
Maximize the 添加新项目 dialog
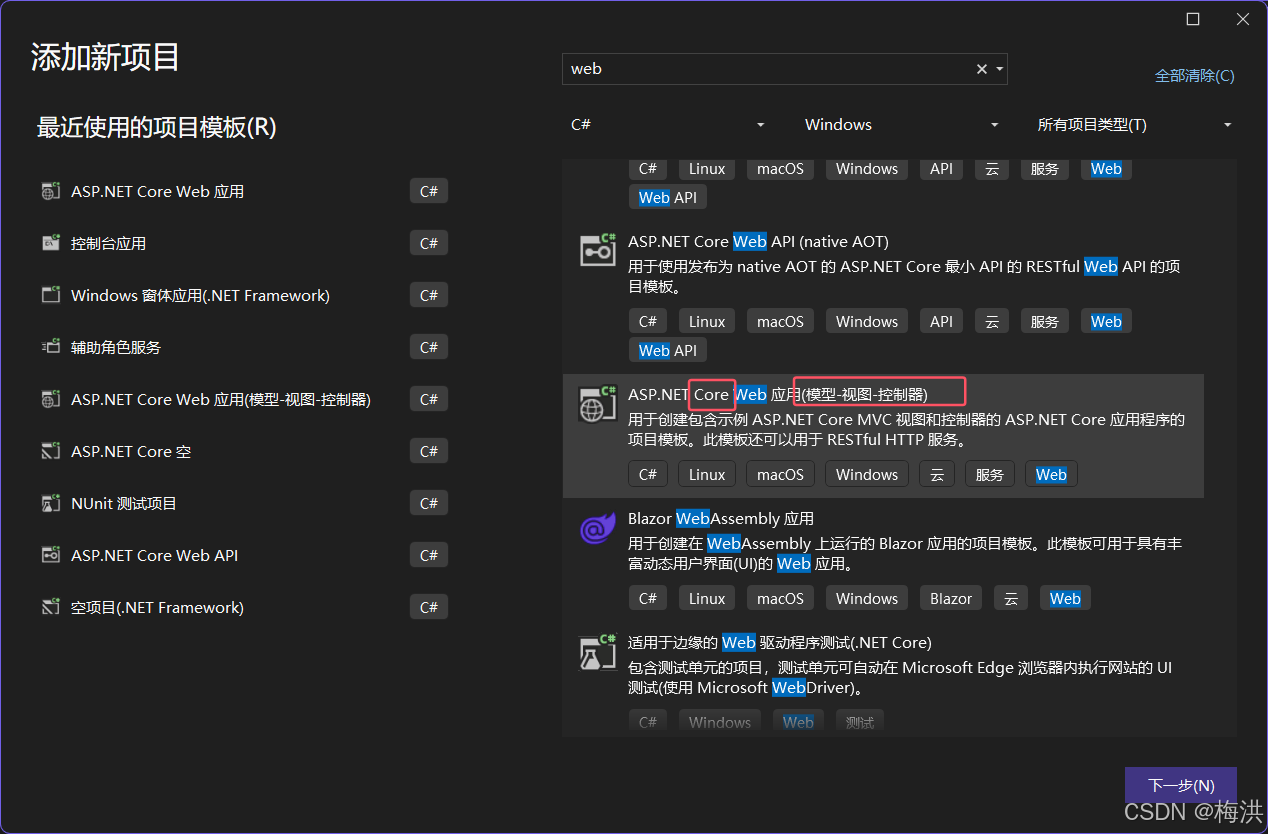pos(1193,19)
